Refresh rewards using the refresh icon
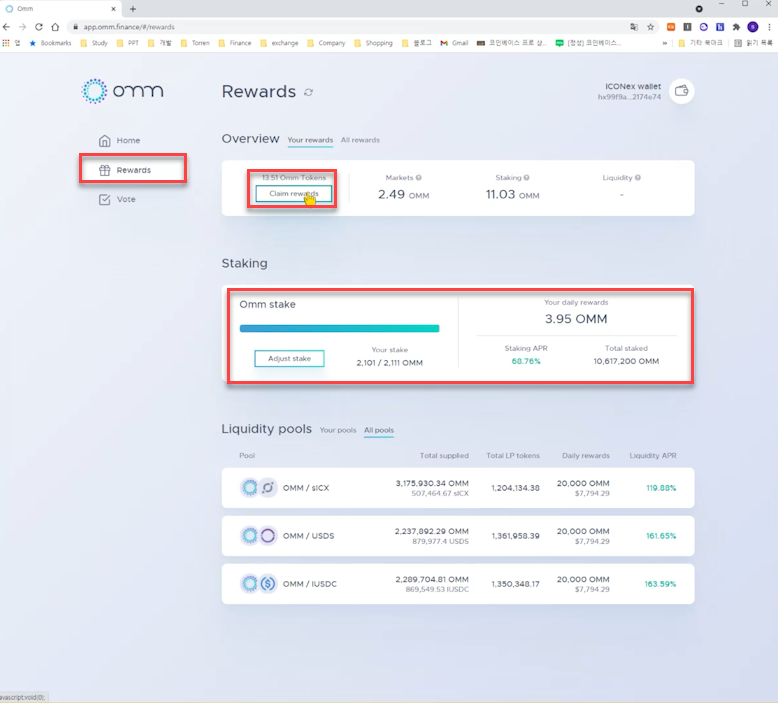778x703 pixels. coord(309,92)
